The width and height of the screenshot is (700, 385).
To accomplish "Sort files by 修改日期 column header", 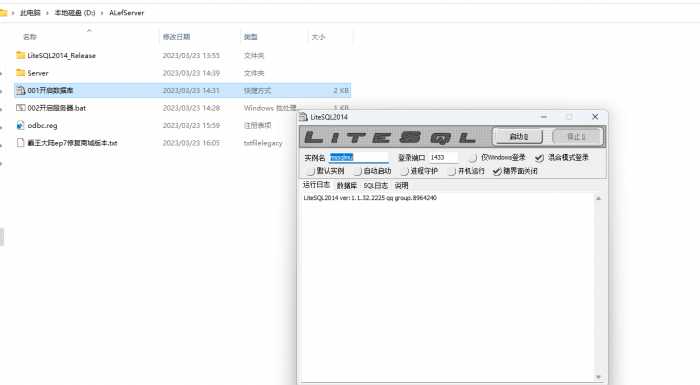I will (x=176, y=37).
